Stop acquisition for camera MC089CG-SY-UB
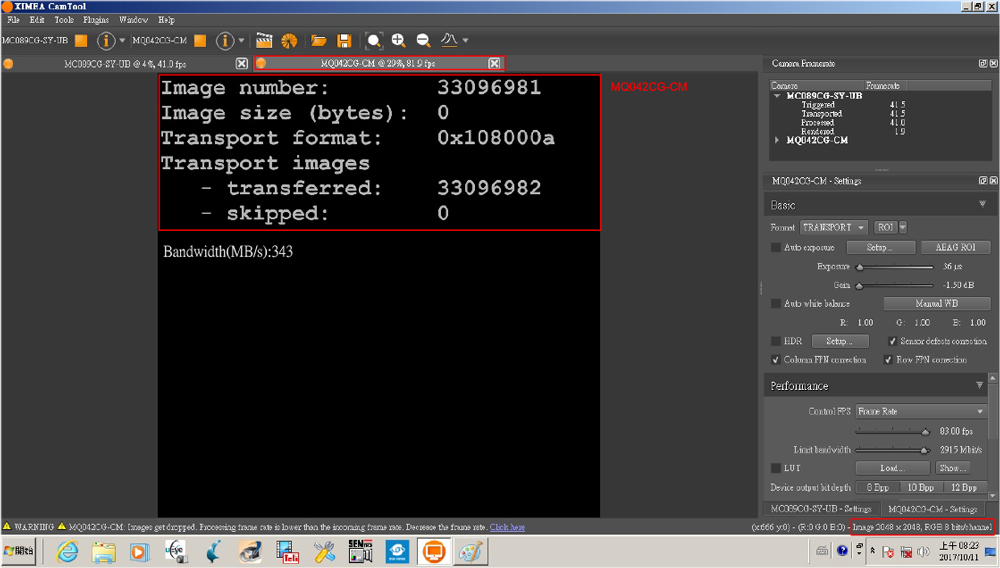Image resolution: width=1000 pixels, height=568 pixels. point(81,41)
